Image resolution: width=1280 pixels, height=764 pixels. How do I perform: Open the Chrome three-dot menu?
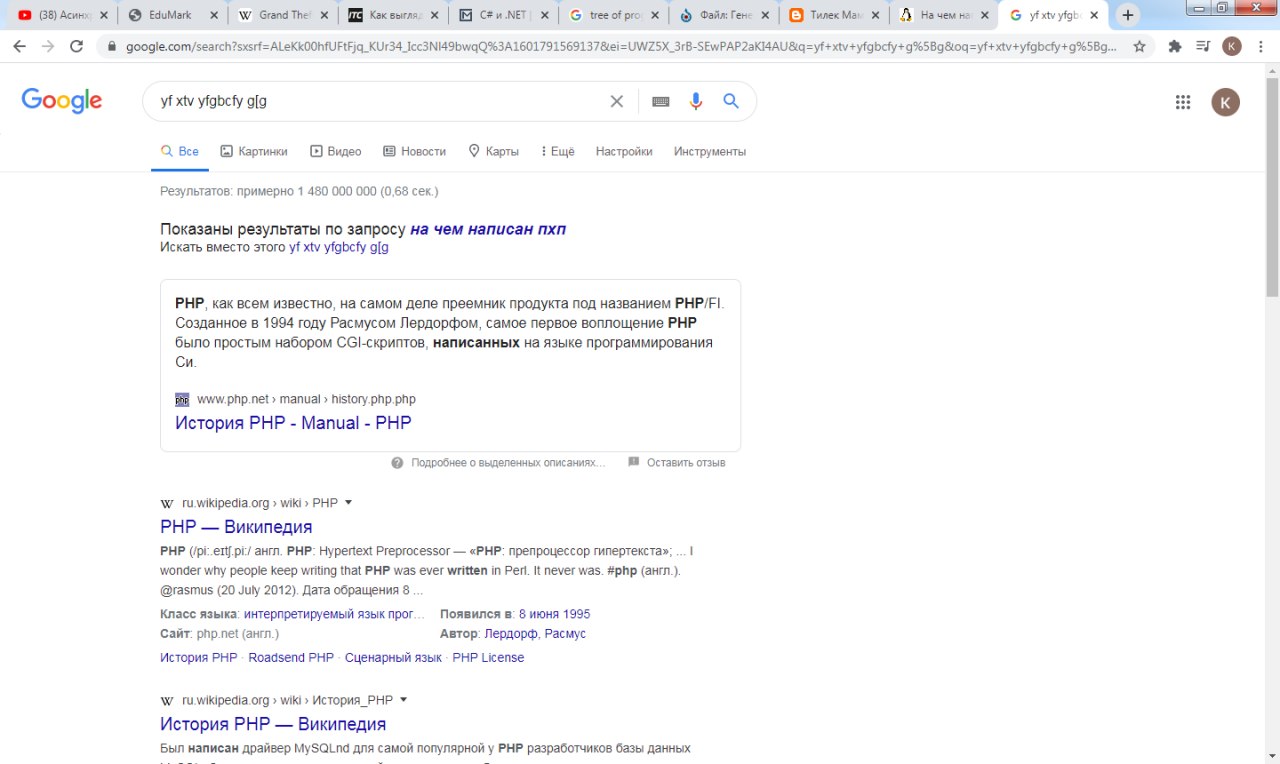point(1260,46)
